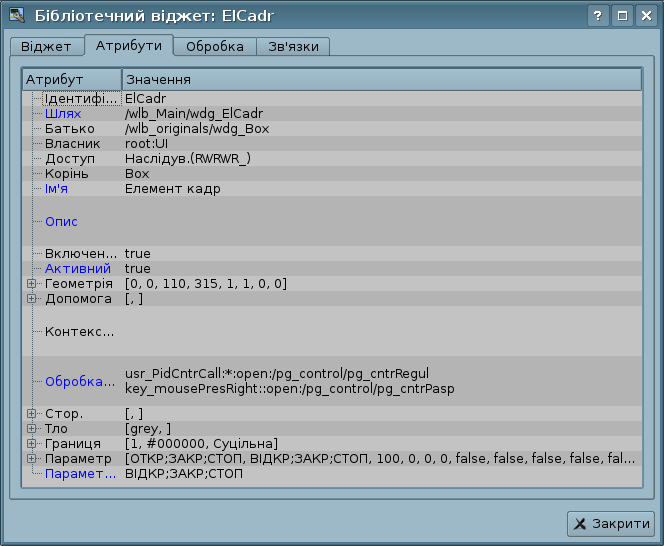Image resolution: width=664 pixels, height=546 pixels.
Task: Expand the Геометрія attribute row
Action: tap(32, 284)
